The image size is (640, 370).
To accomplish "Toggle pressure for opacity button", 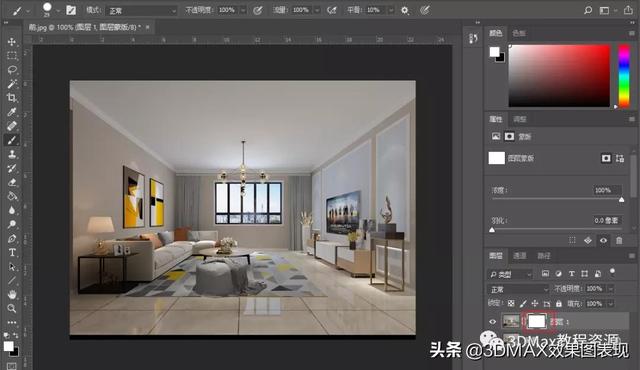I will tap(258, 10).
